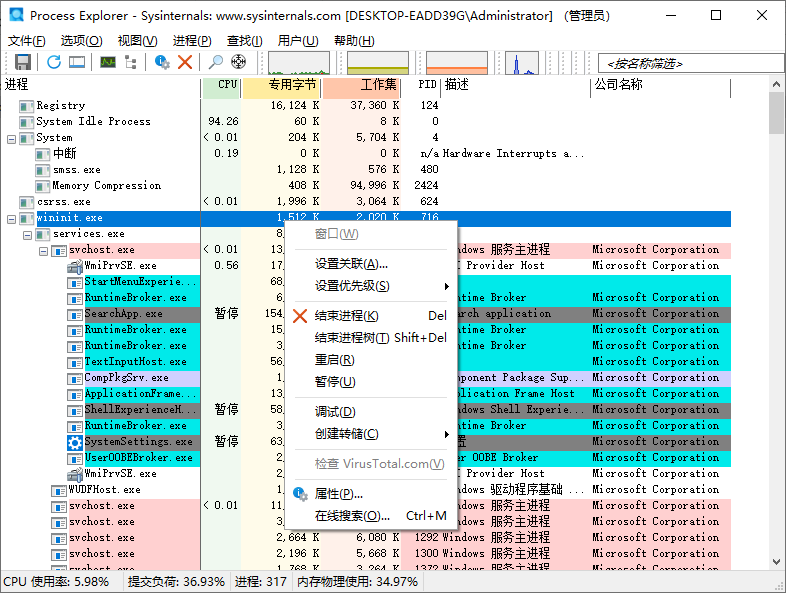Click the SystemSettings.exe gear icon
Image resolution: width=786 pixels, height=593 pixels.
75,442
